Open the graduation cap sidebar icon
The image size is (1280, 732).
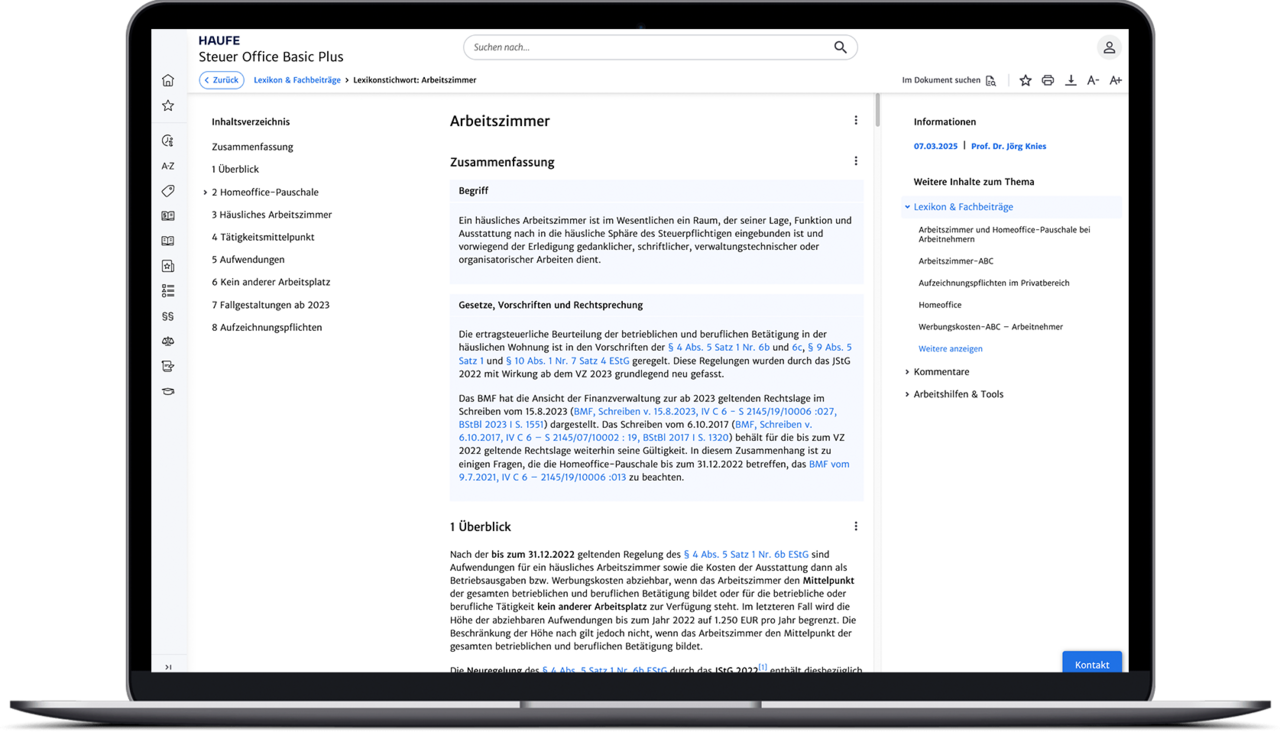click(167, 391)
